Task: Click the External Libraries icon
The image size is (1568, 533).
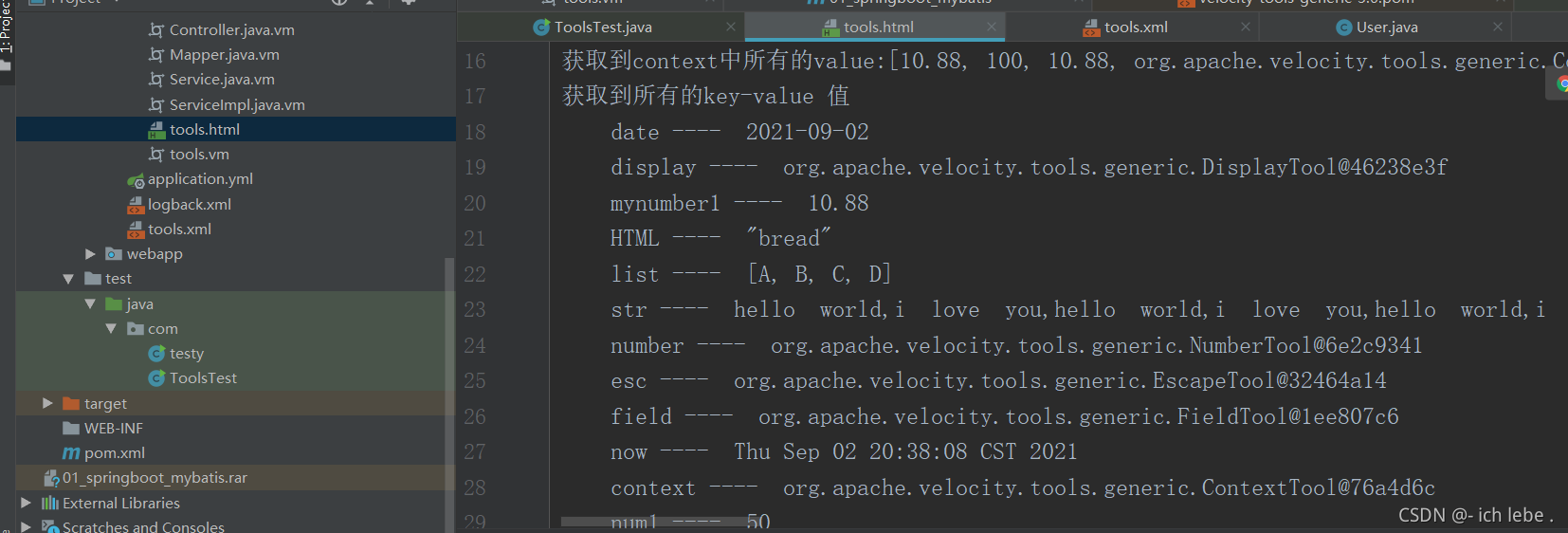Action: (50, 503)
